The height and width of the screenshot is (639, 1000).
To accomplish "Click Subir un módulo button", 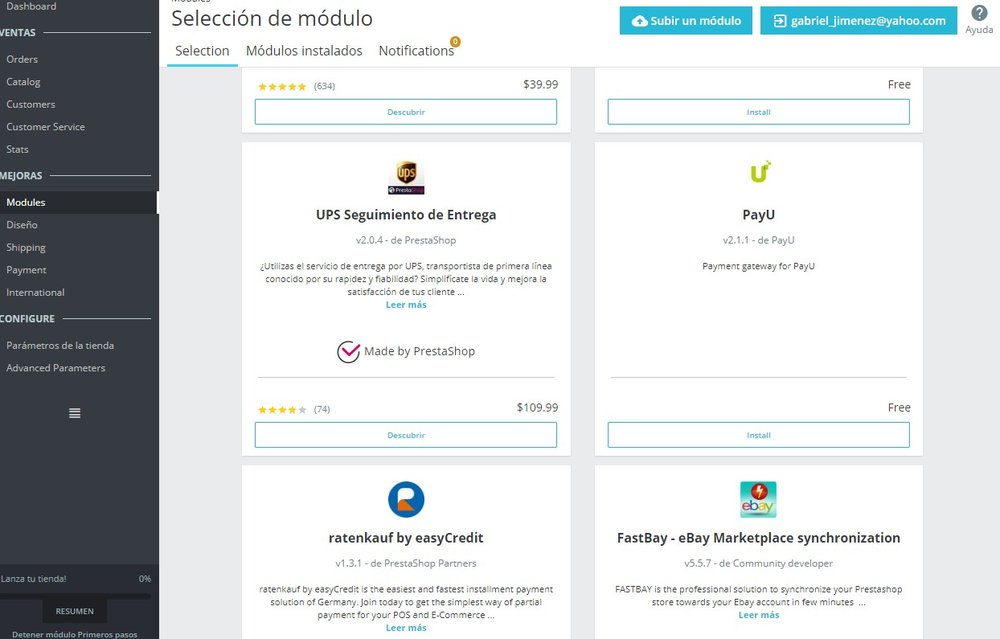I will pyautogui.click(x=686, y=21).
